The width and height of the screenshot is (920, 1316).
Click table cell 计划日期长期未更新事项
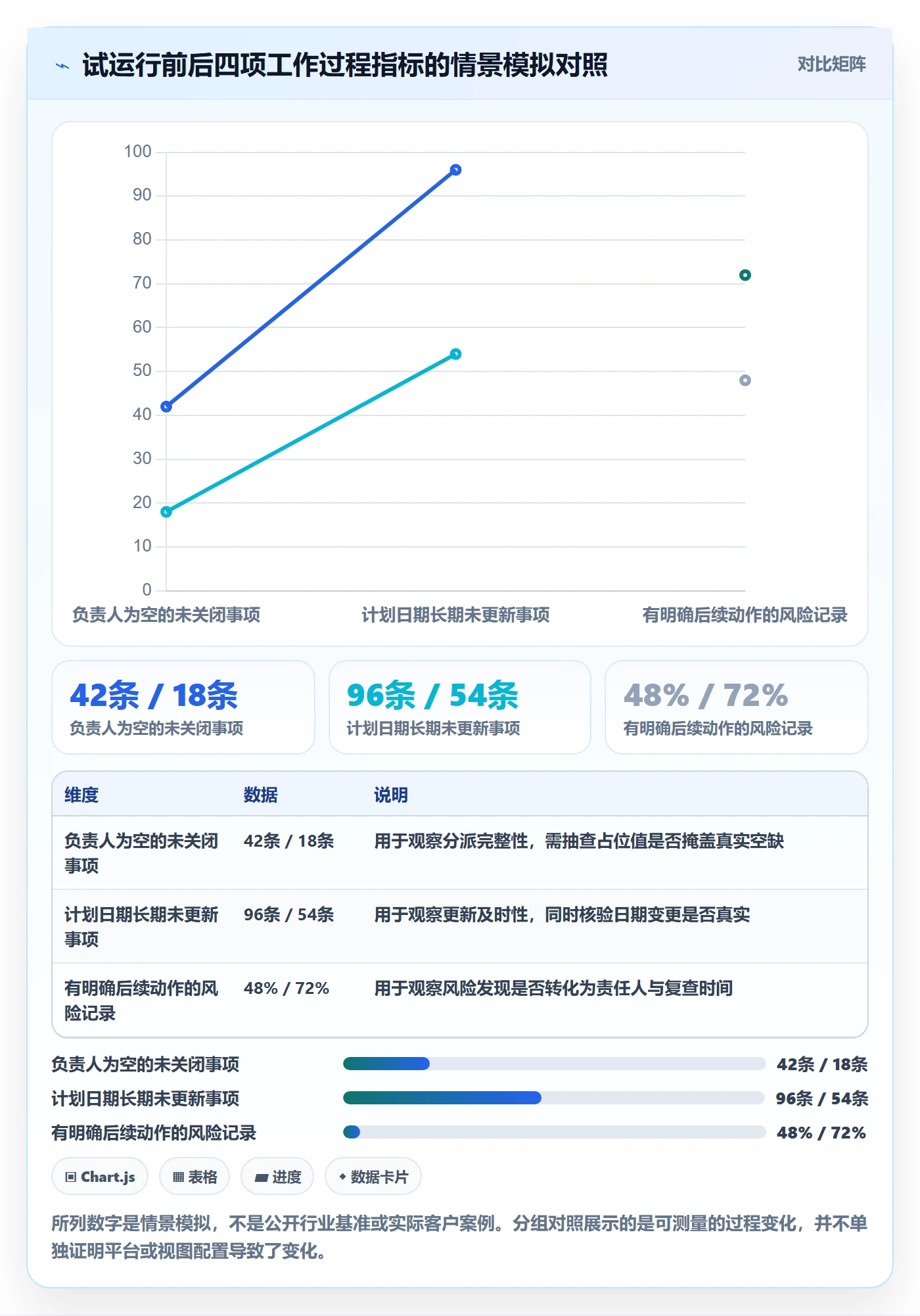141,927
